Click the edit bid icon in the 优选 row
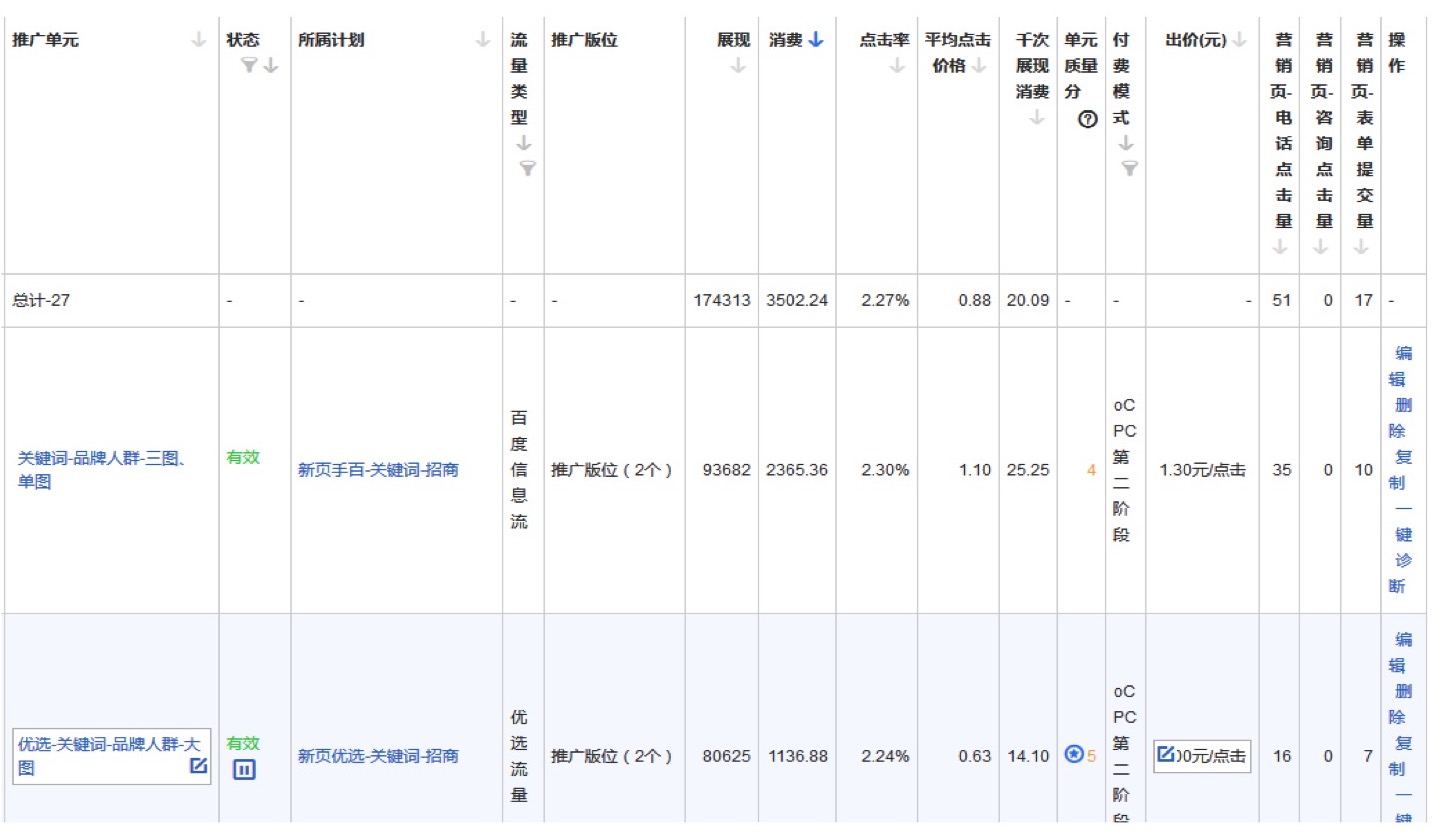This screenshot has width=1446, height=837. point(1165,755)
